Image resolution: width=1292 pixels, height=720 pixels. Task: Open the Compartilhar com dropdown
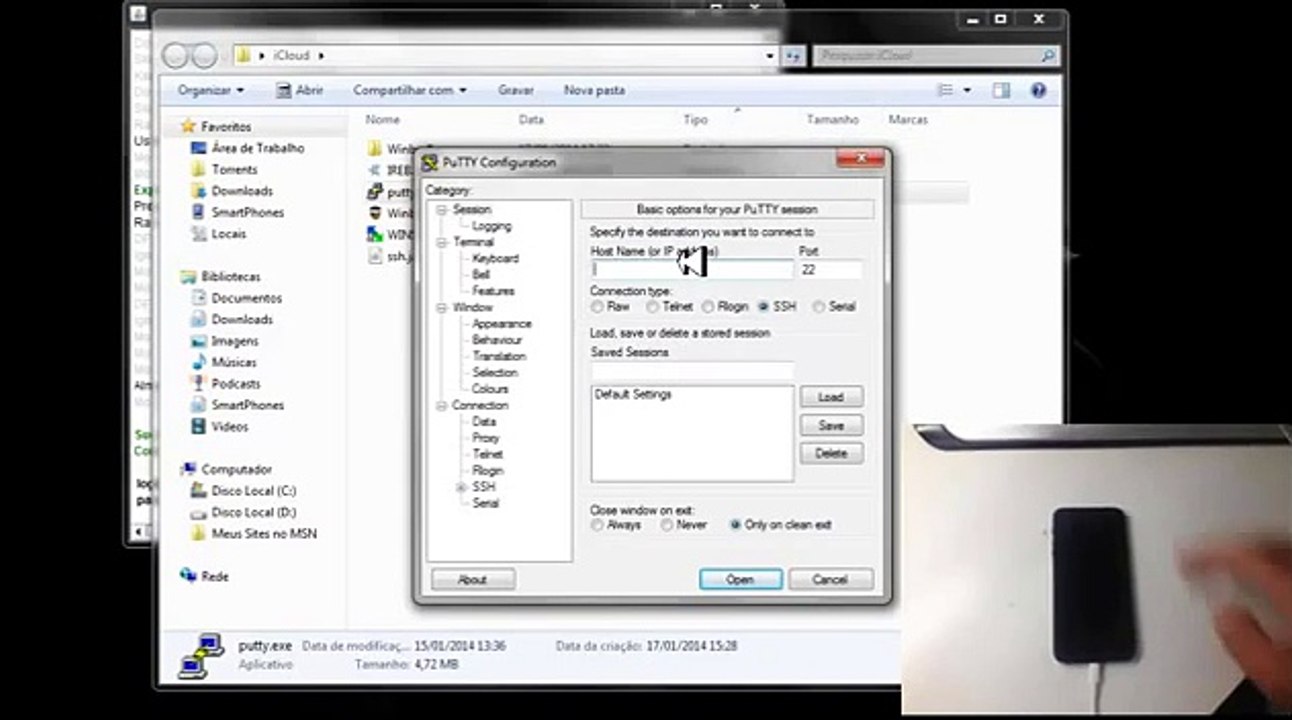pyautogui.click(x=409, y=90)
